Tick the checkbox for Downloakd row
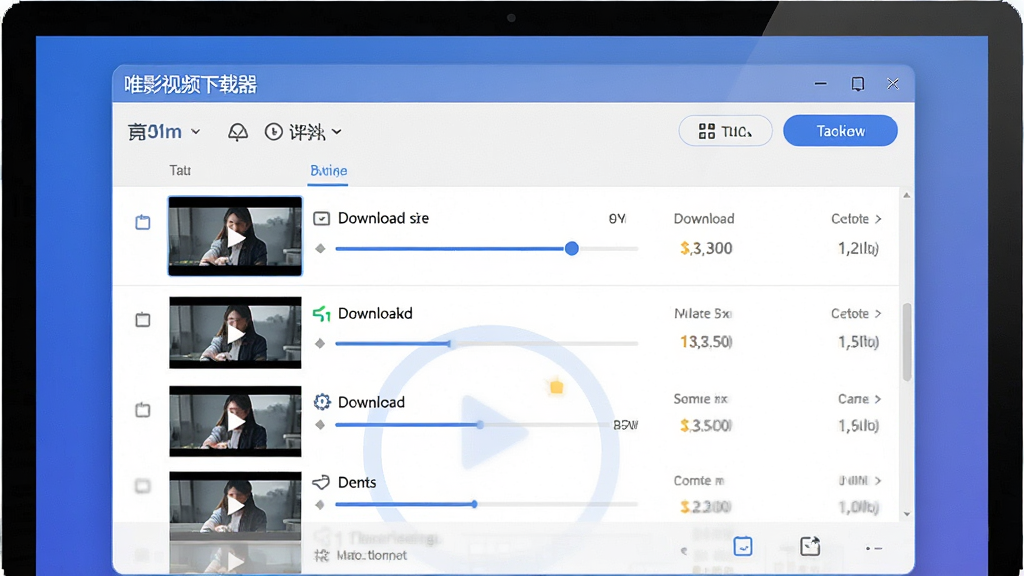The image size is (1024, 576). coord(142,319)
